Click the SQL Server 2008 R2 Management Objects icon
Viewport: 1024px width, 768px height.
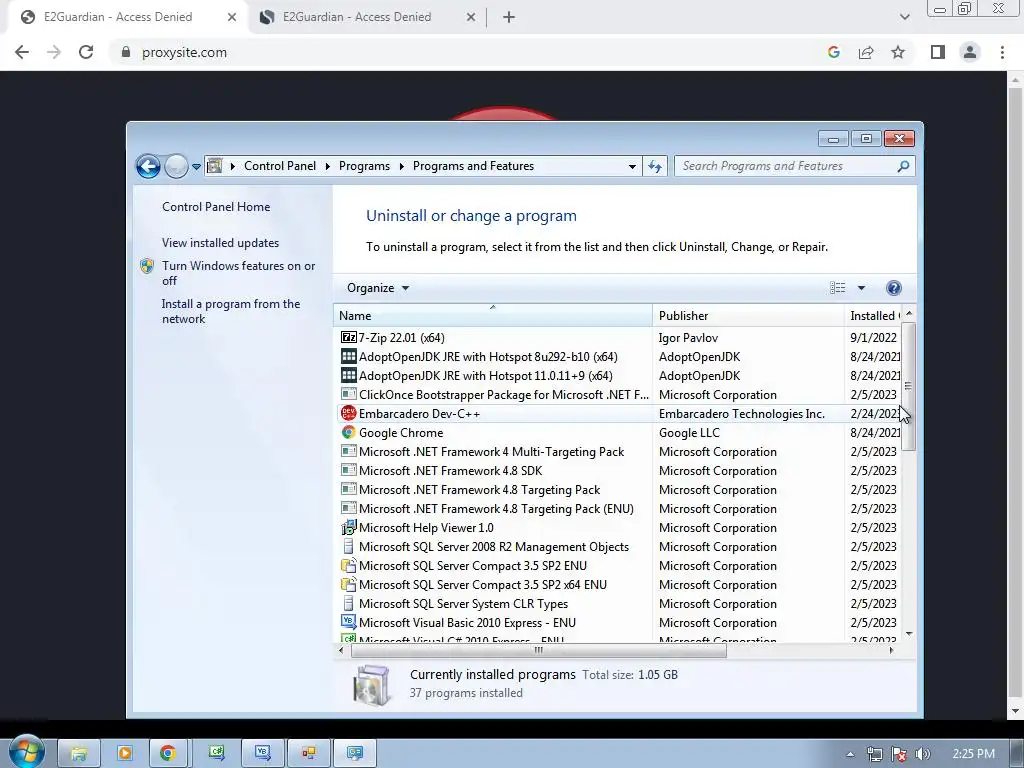click(x=349, y=547)
